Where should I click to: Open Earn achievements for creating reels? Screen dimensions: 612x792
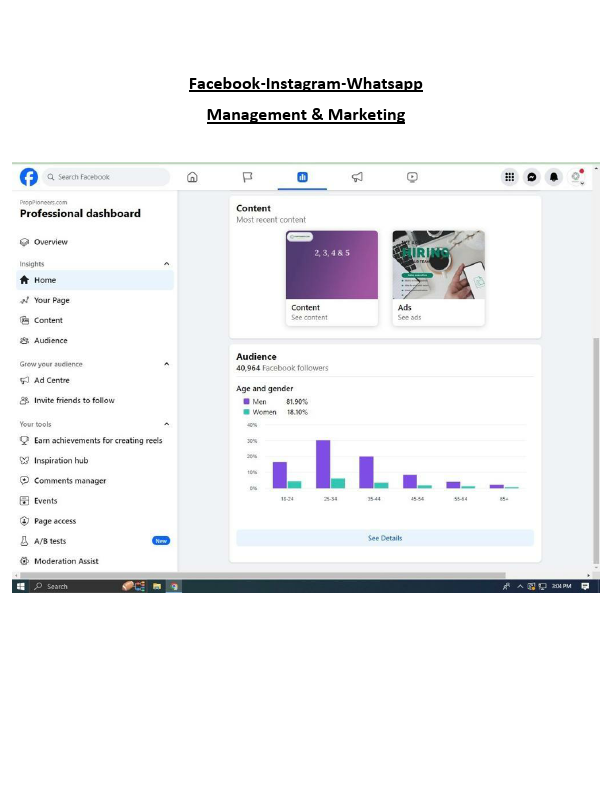96,440
